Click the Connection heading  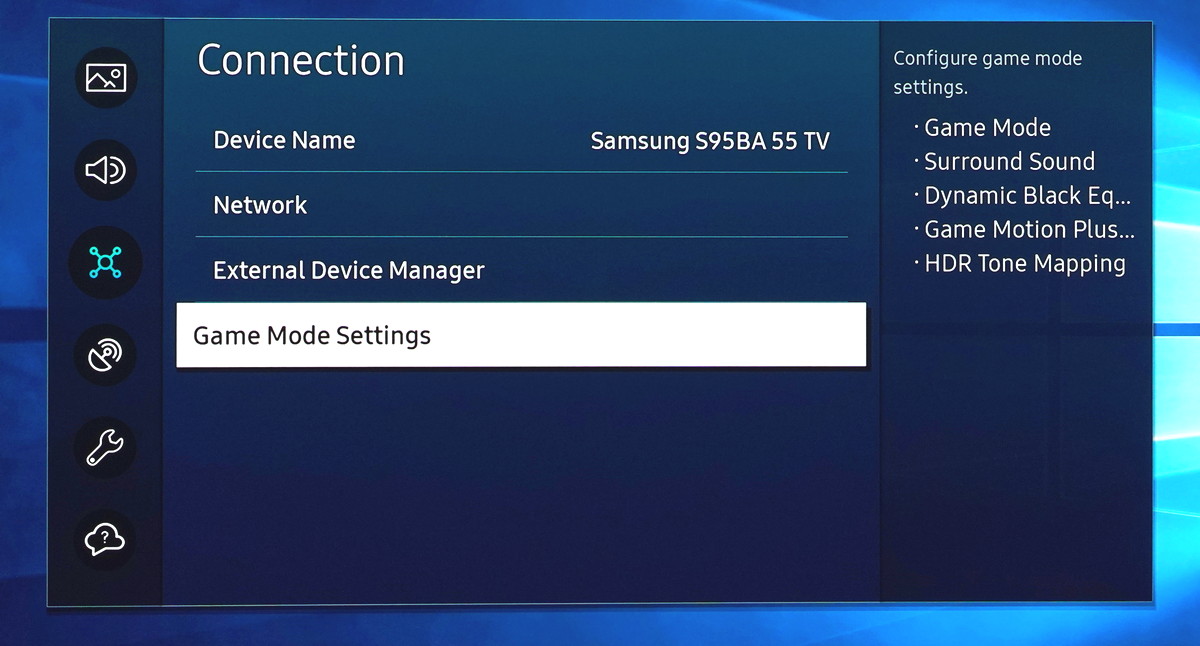tap(301, 61)
